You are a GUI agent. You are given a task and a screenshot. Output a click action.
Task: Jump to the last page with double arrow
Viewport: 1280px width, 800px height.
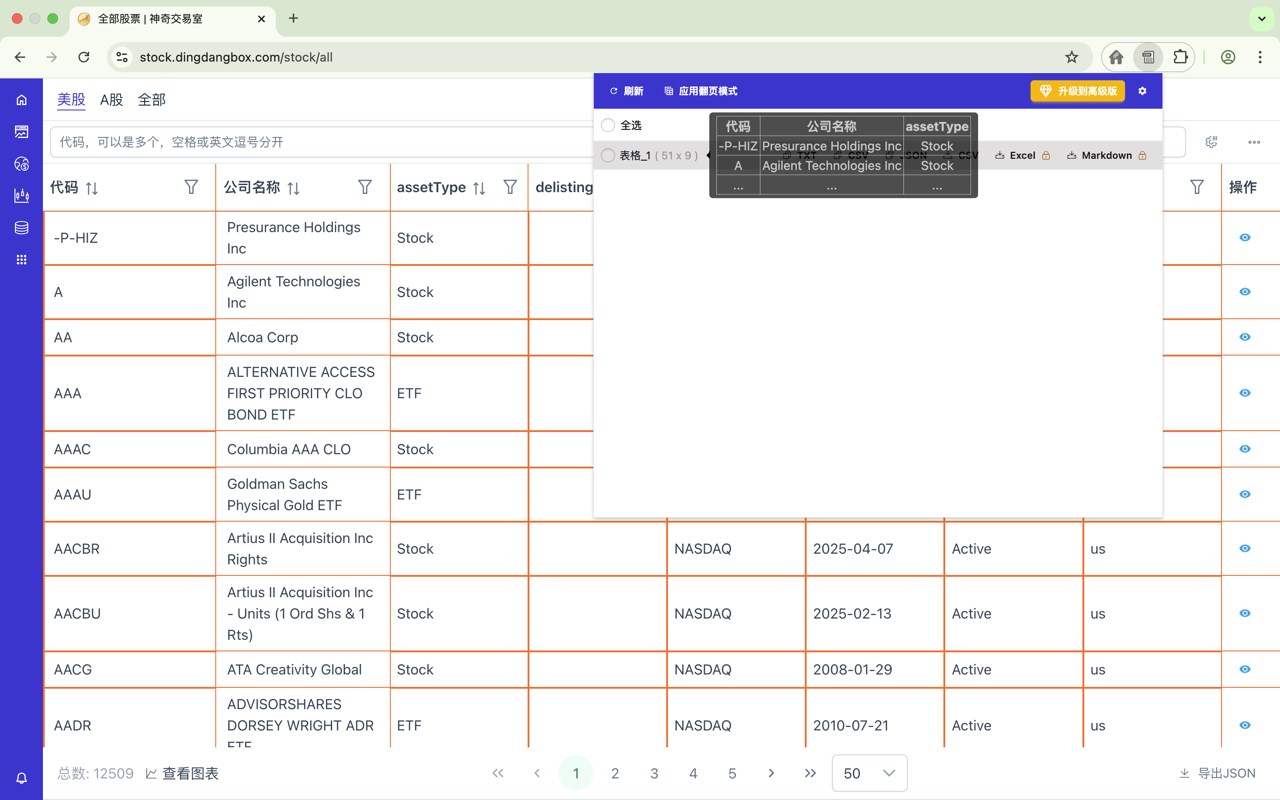coord(810,773)
